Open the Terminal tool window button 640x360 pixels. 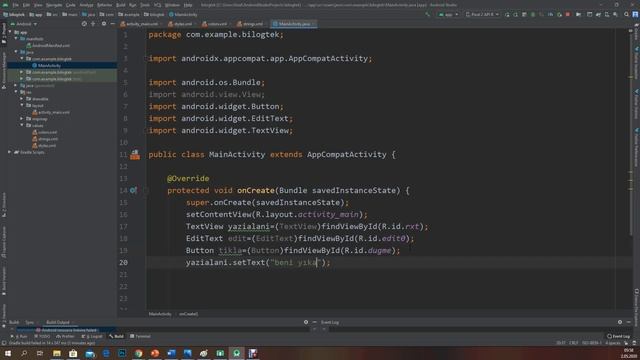point(140,336)
